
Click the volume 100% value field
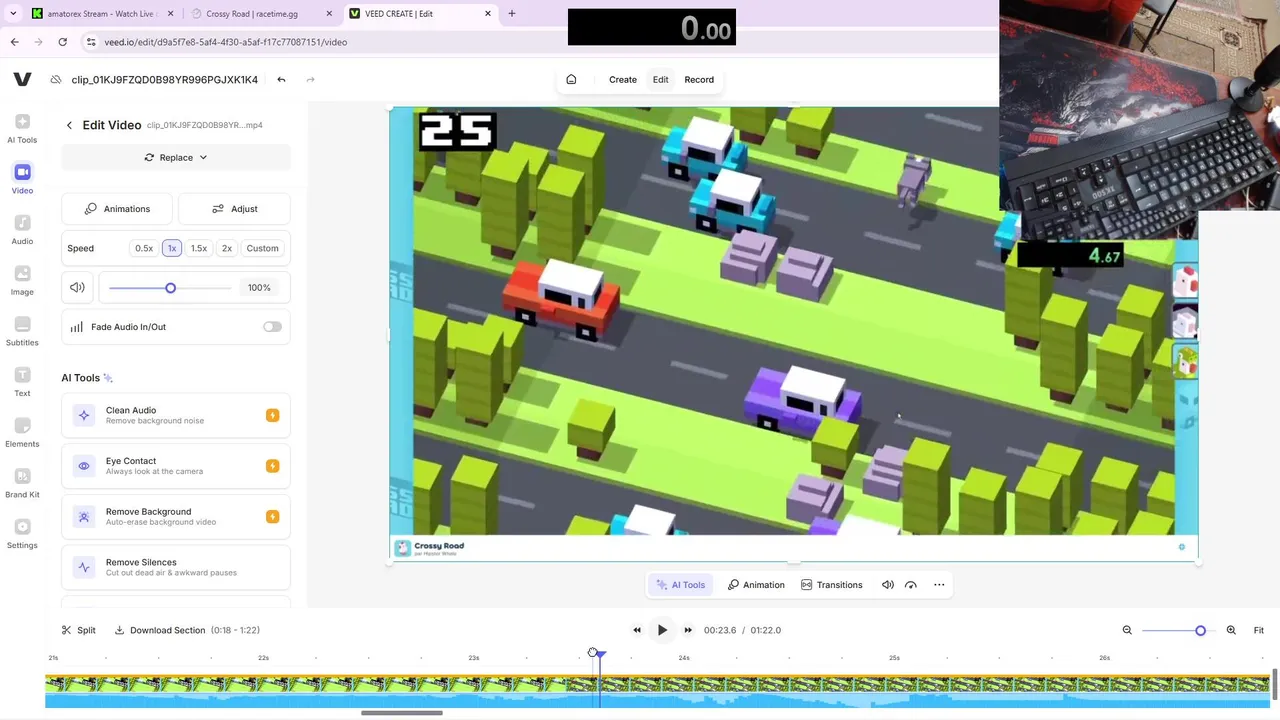259,288
